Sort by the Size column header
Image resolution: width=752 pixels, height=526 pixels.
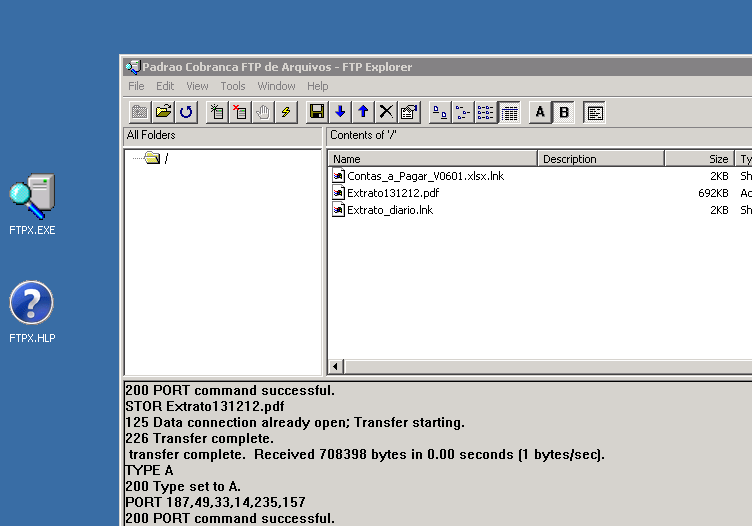click(700, 159)
